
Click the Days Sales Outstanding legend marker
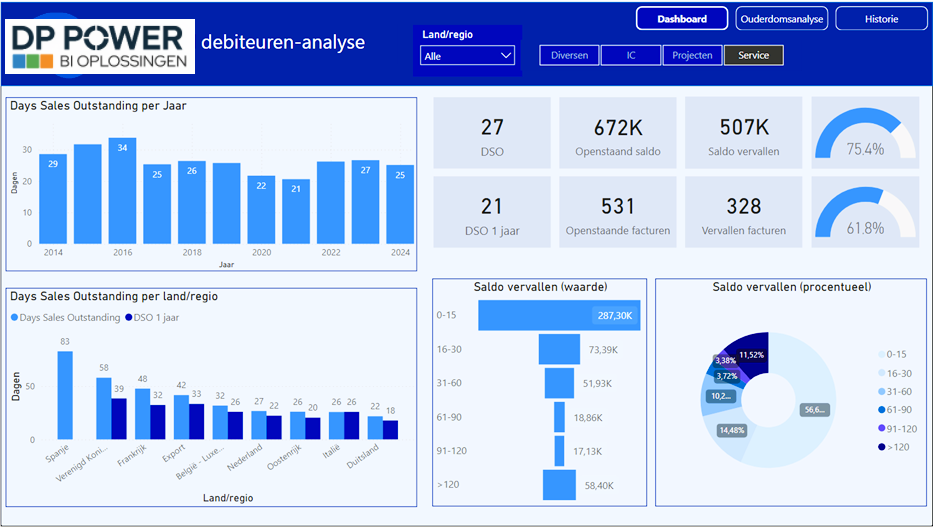[x=14, y=318]
